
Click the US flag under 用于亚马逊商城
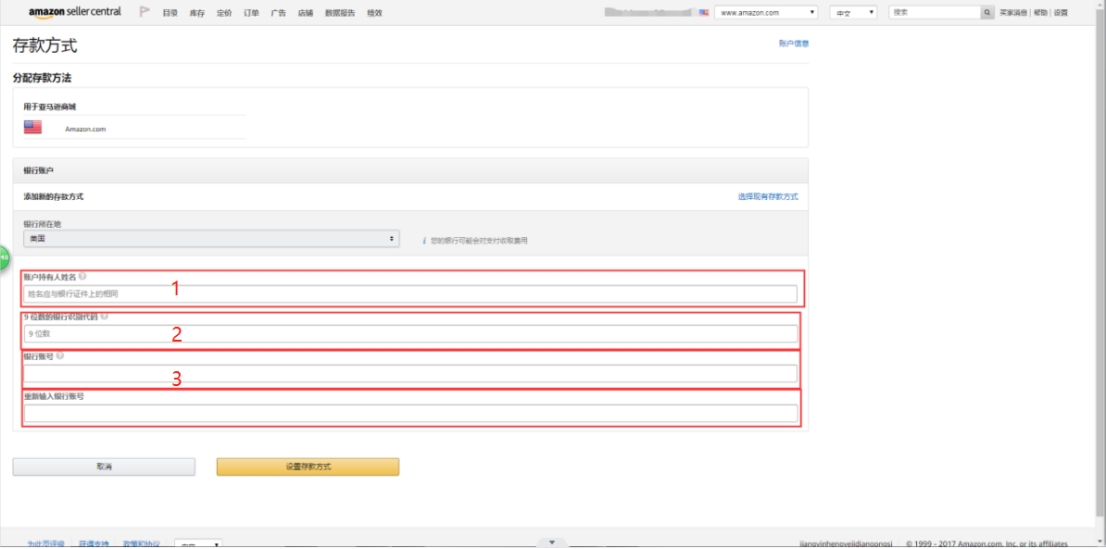coord(33,128)
